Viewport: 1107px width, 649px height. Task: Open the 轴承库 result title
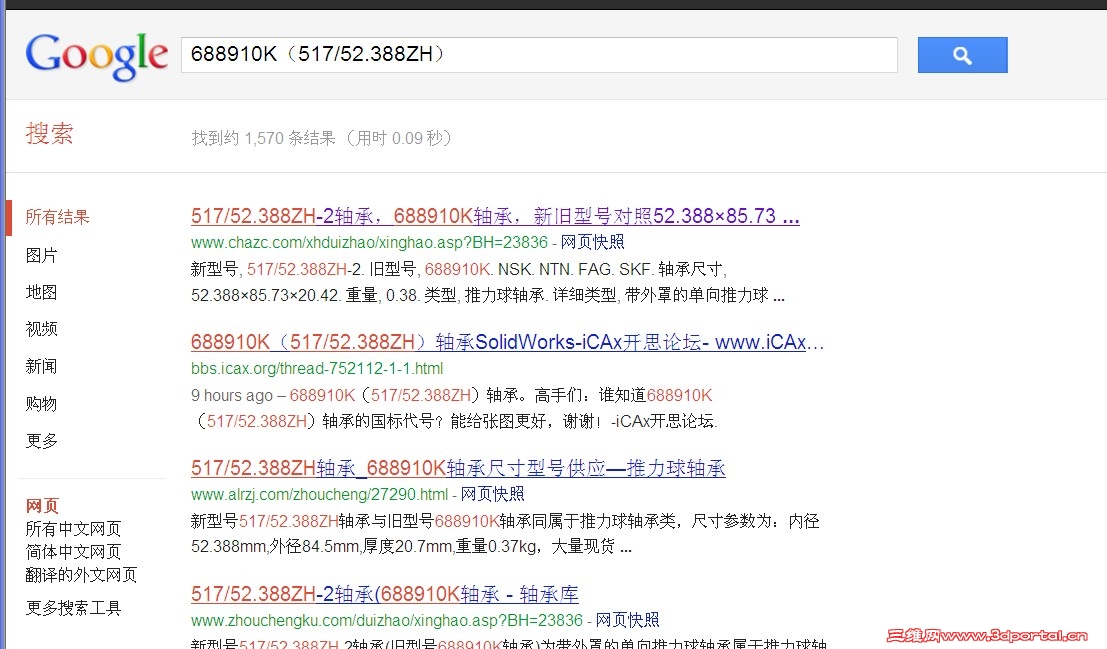click(385, 594)
